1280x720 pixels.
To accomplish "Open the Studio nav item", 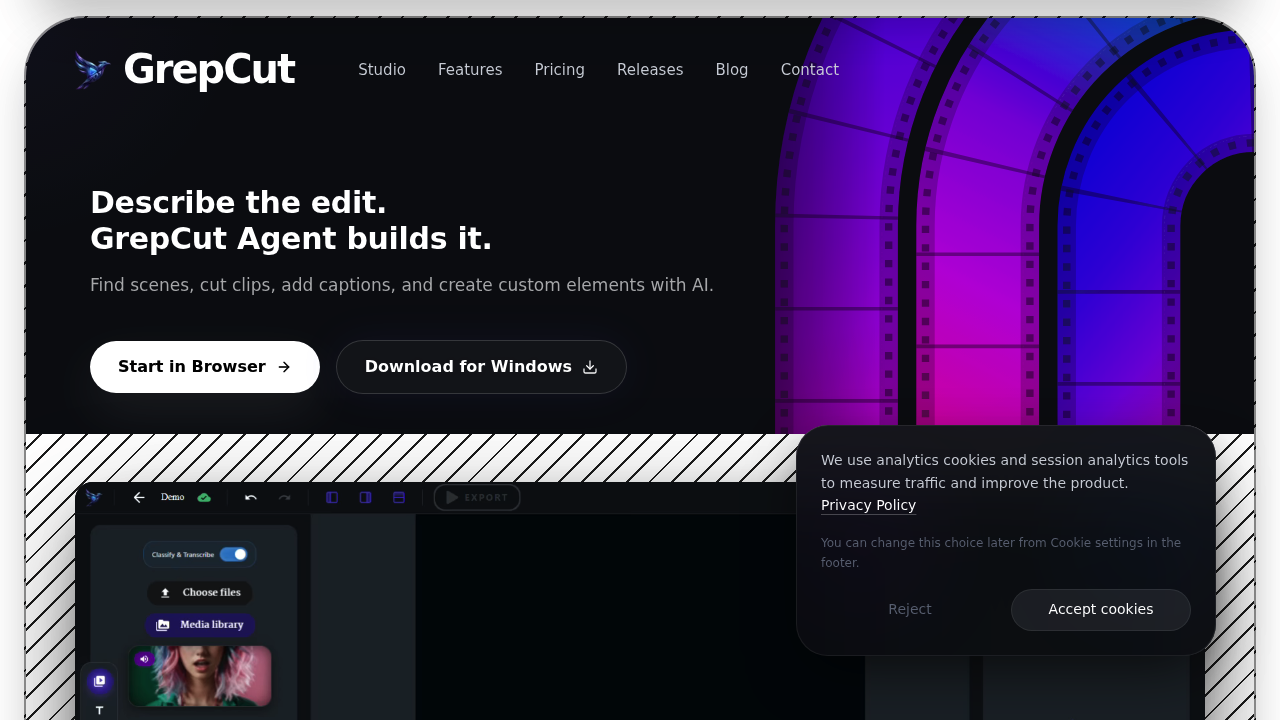I will (382, 70).
